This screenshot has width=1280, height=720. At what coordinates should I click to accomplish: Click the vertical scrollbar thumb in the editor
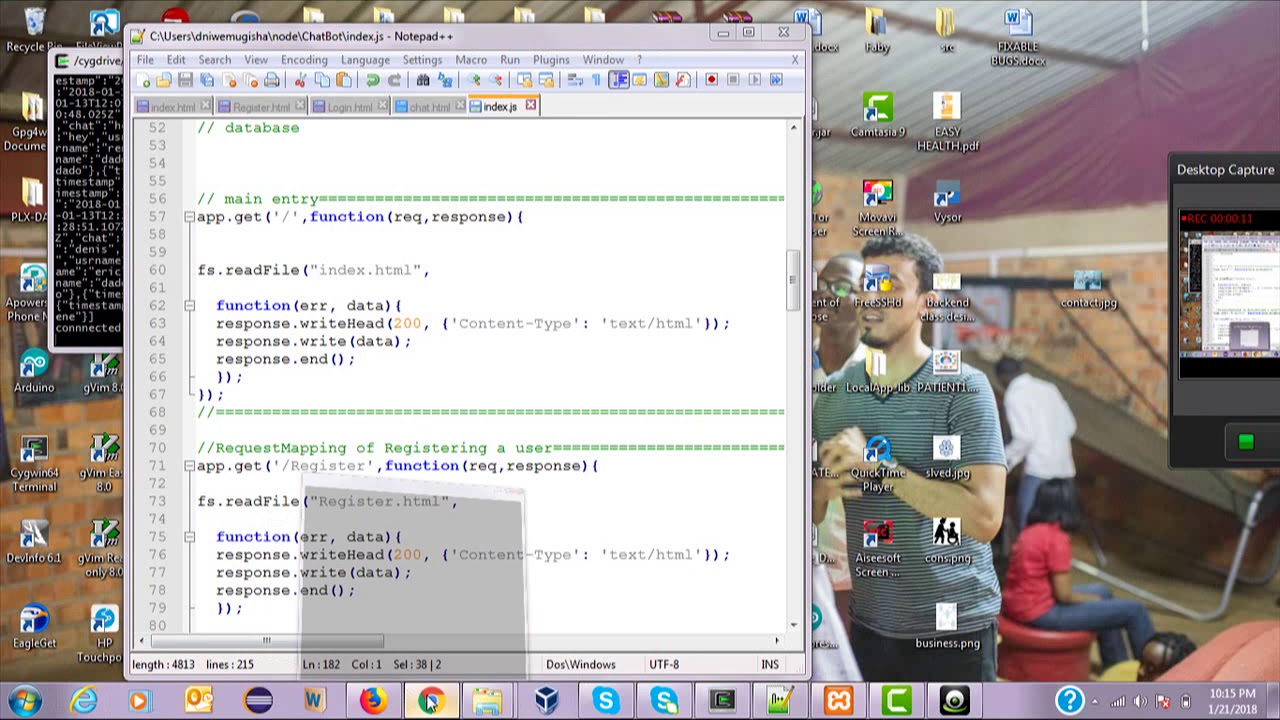pyautogui.click(x=794, y=278)
